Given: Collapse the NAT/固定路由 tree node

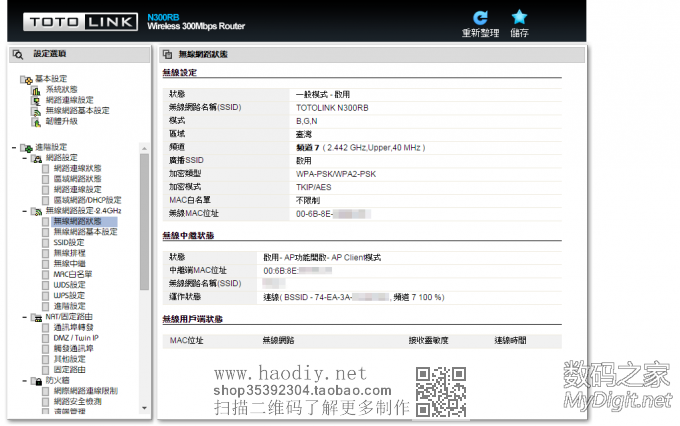Looking at the screenshot, I should 24,316.
